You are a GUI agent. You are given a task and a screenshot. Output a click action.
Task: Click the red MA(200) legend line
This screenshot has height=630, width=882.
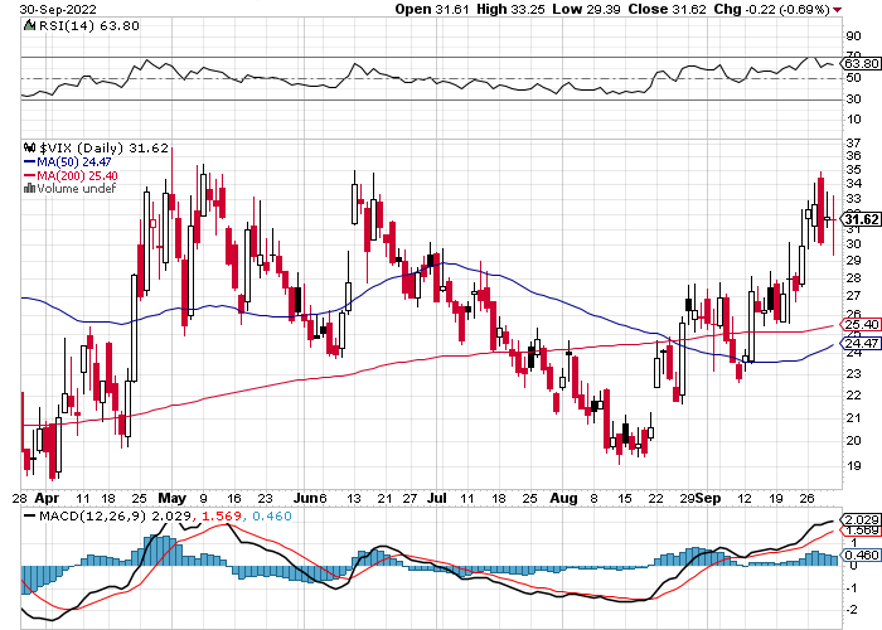click(x=29, y=174)
